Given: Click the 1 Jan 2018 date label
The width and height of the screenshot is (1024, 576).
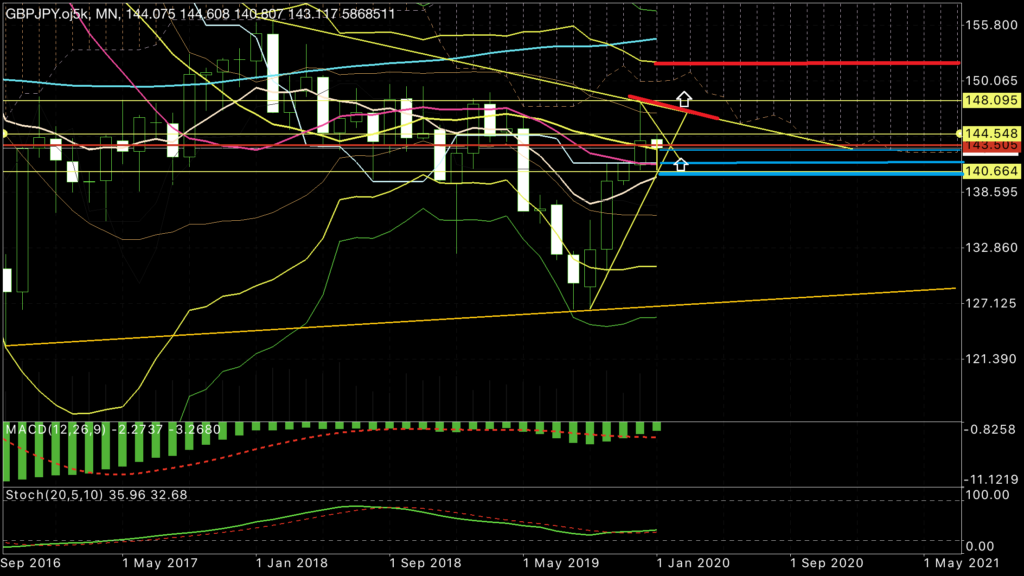Looking at the screenshot, I should click(x=292, y=563).
